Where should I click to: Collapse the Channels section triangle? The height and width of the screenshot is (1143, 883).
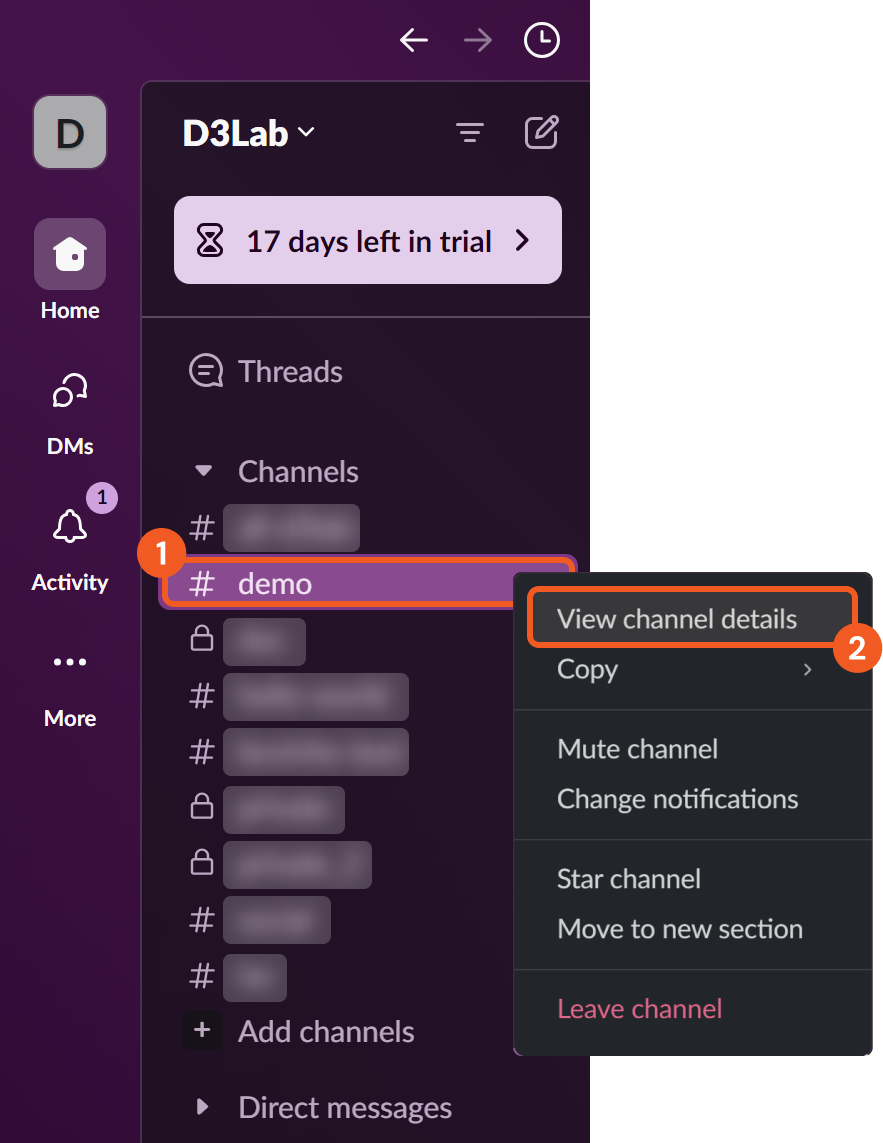203,471
